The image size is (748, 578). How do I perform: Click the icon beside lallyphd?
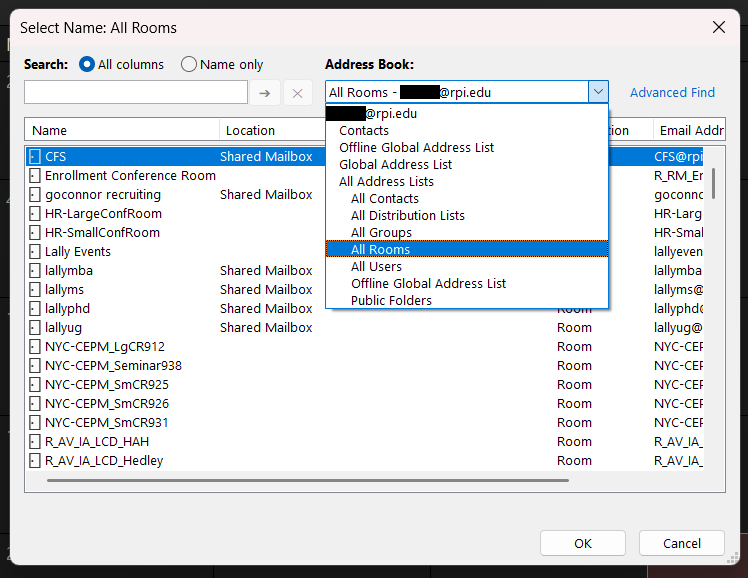34,309
